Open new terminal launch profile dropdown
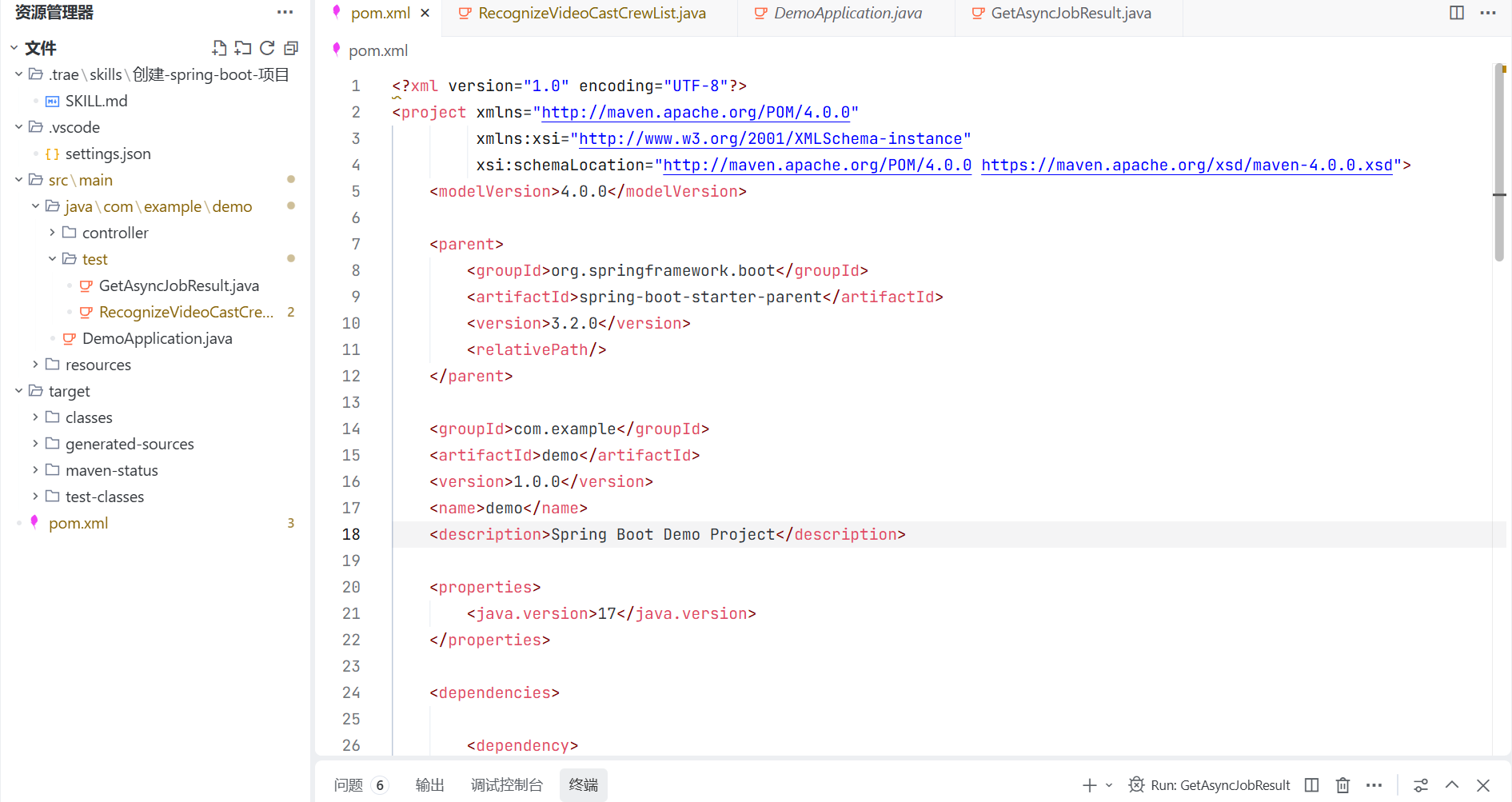The width and height of the screenshot is (1512, 802). [x=1109, y=785]
